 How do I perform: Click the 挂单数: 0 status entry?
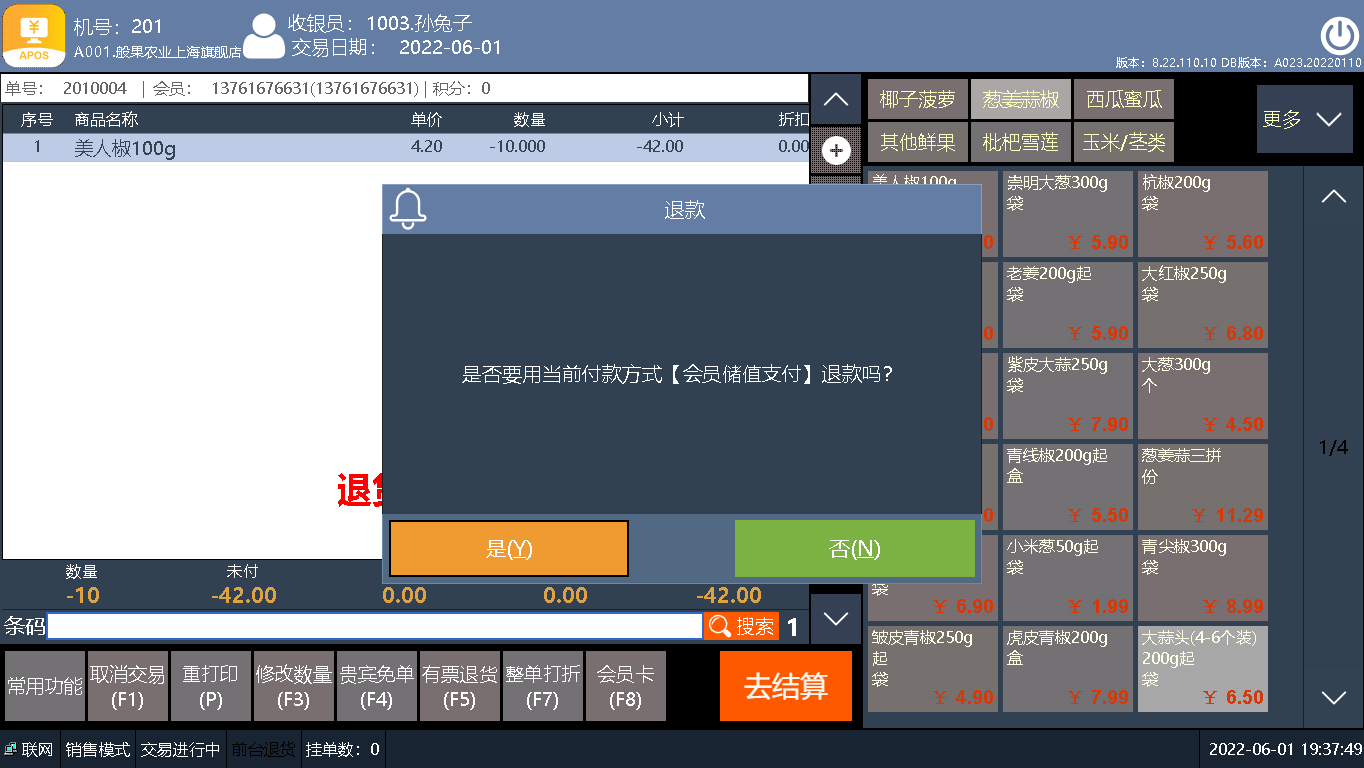click(x=343, y=749)
